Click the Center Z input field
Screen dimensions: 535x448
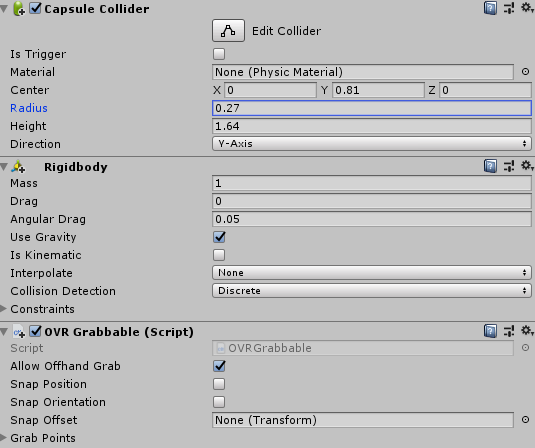click(x=485, y=90)
